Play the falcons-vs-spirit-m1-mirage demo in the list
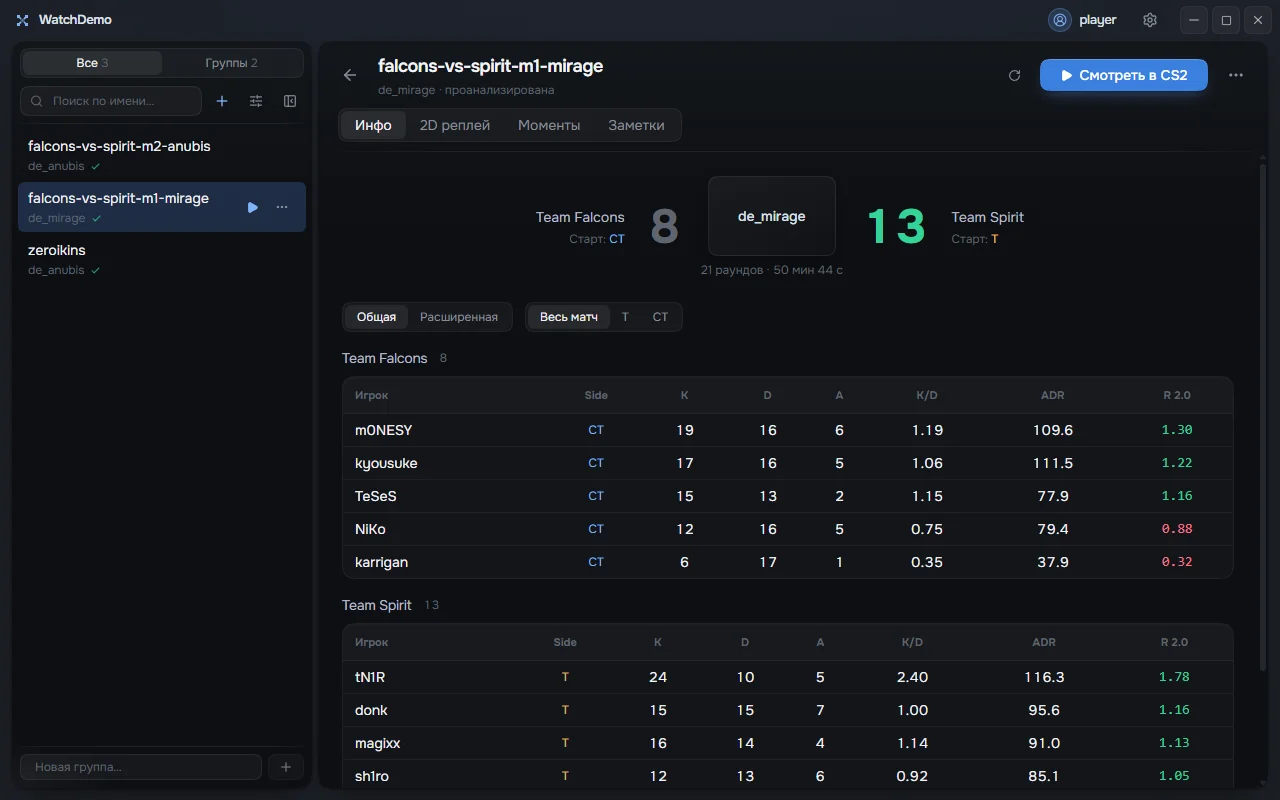Image resolution: width=1280 pixels, height=800 pixels. click(x=253, y=207)
